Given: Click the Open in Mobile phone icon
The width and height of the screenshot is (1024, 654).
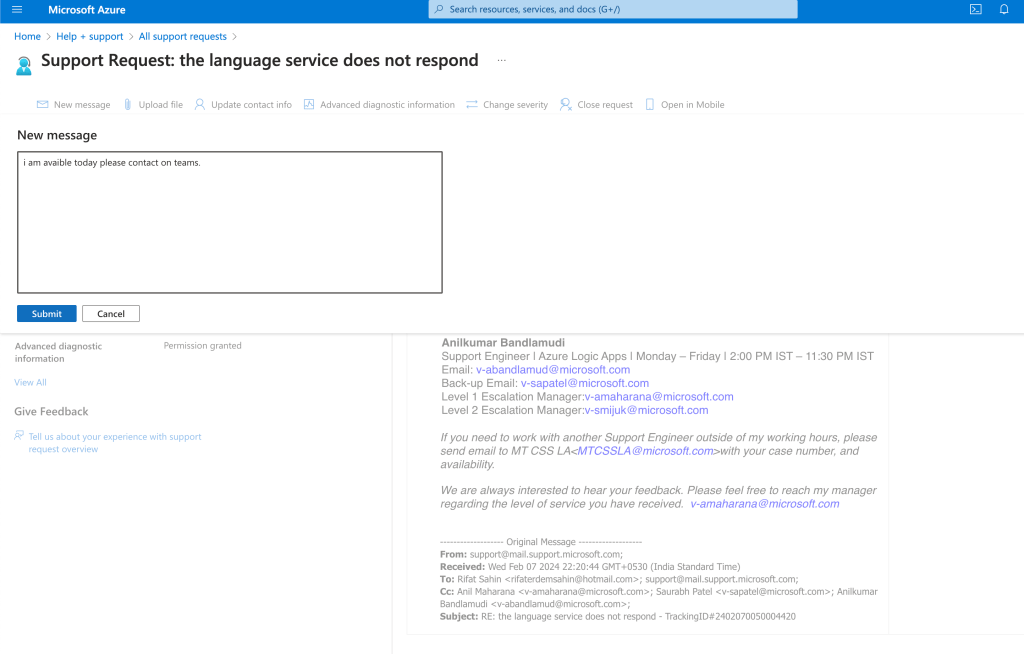Looking at the screenshot, I should tap(650, 105).
